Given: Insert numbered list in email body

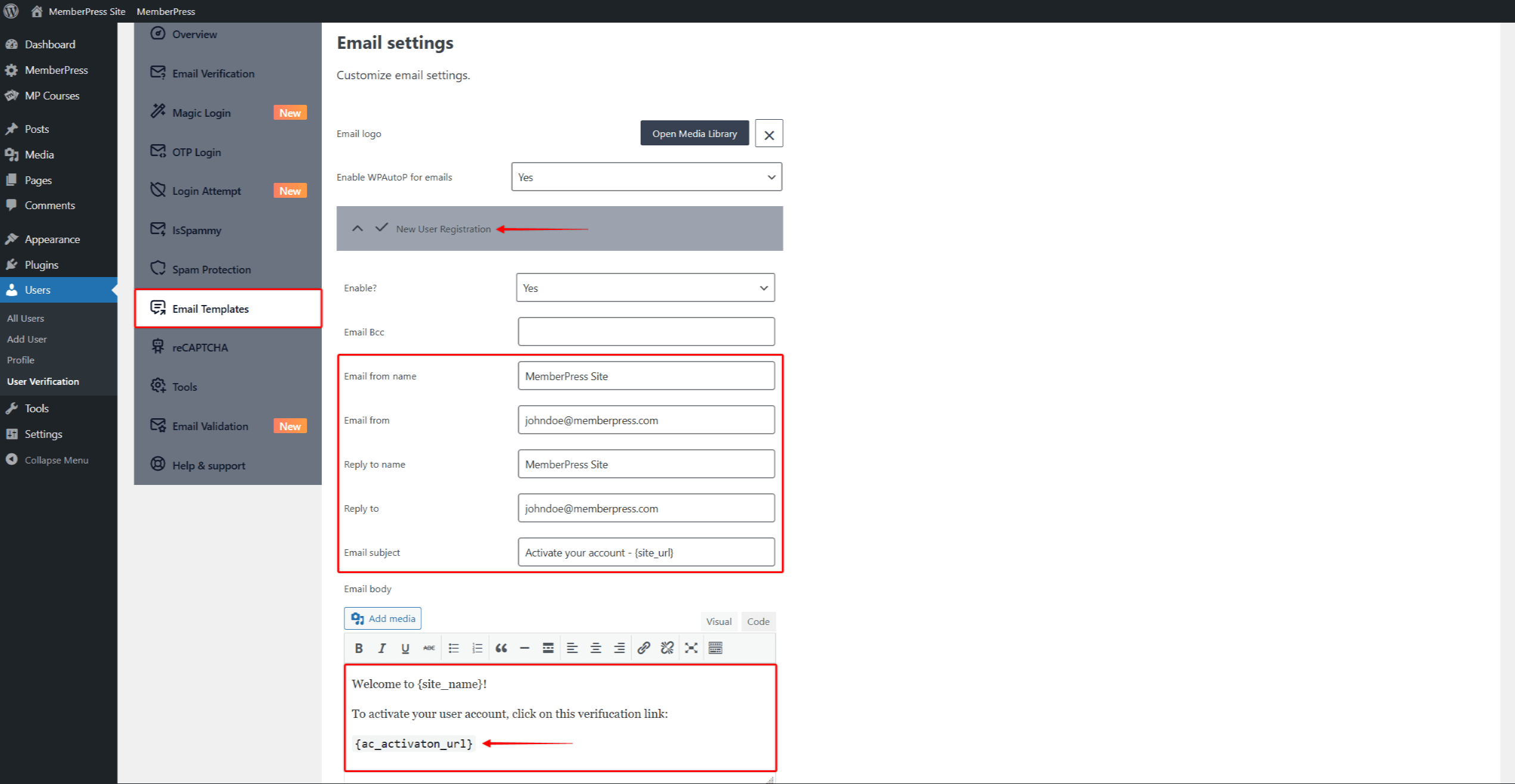Looking at the screenshot, I should [477, 648].
